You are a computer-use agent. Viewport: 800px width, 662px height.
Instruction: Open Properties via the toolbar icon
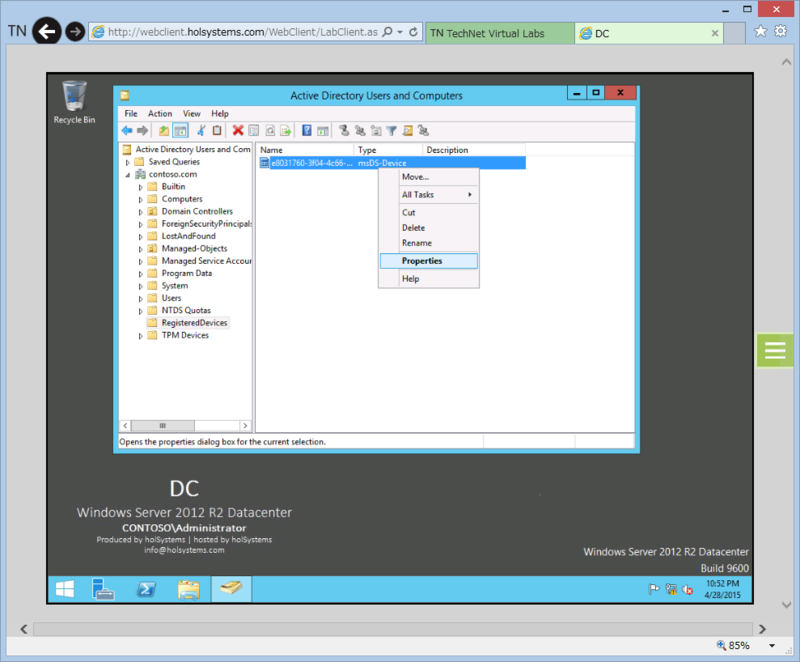[x=254, y=131]
